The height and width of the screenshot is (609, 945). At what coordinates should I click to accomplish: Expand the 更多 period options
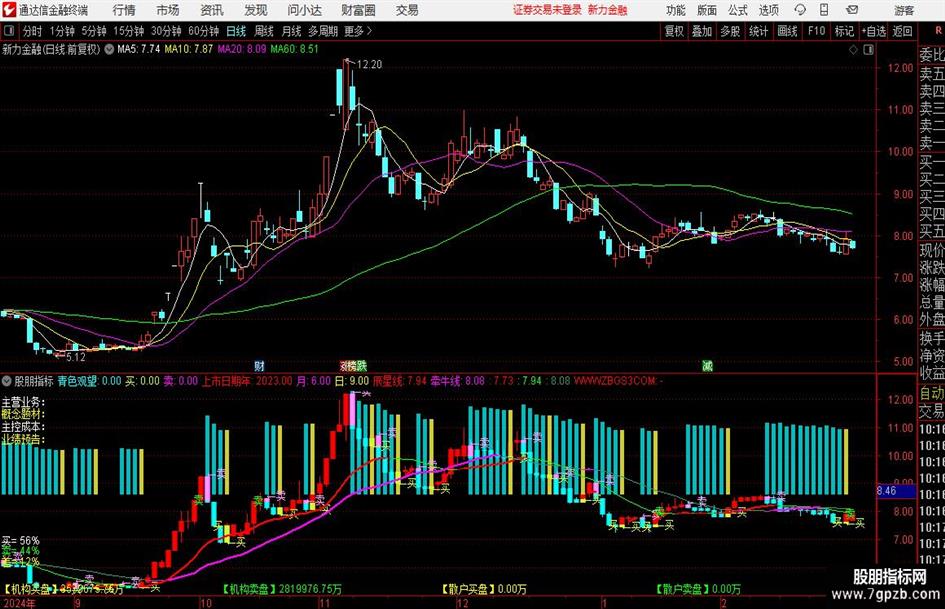(x=358, y=31)
